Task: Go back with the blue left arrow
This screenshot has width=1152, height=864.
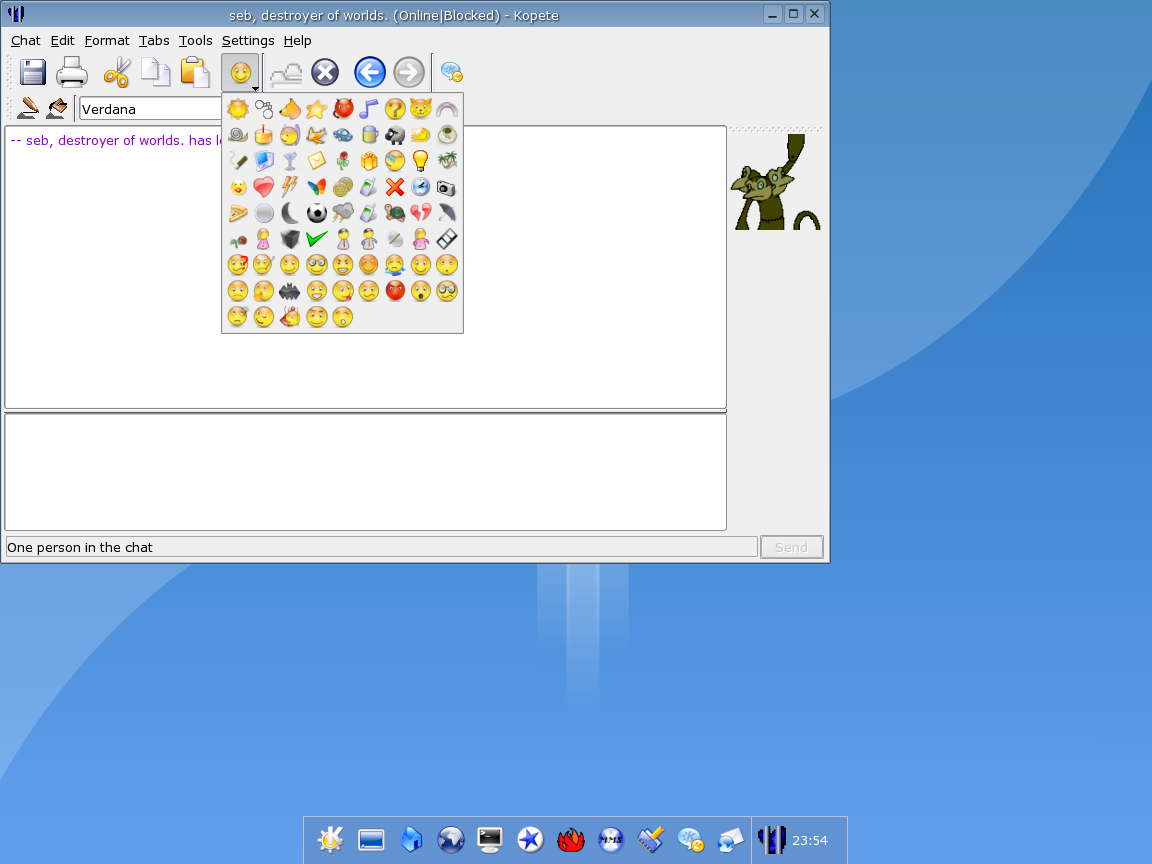Action: tap(370, 73)
